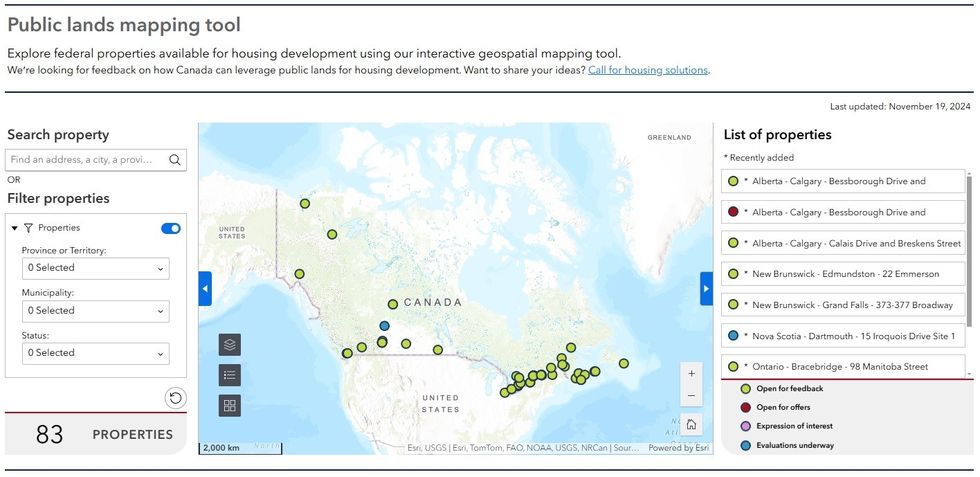
Task: Click the search magnifier icon
Action: (175, 160)
